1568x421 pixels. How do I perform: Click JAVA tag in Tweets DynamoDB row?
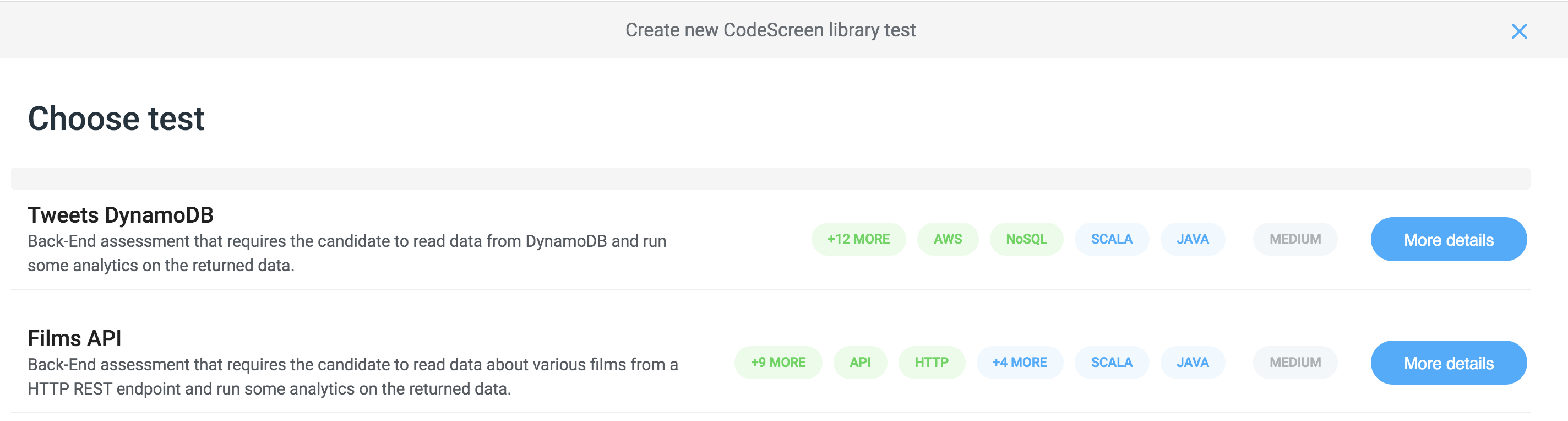pyautogui.click(x=1192, y=240)
